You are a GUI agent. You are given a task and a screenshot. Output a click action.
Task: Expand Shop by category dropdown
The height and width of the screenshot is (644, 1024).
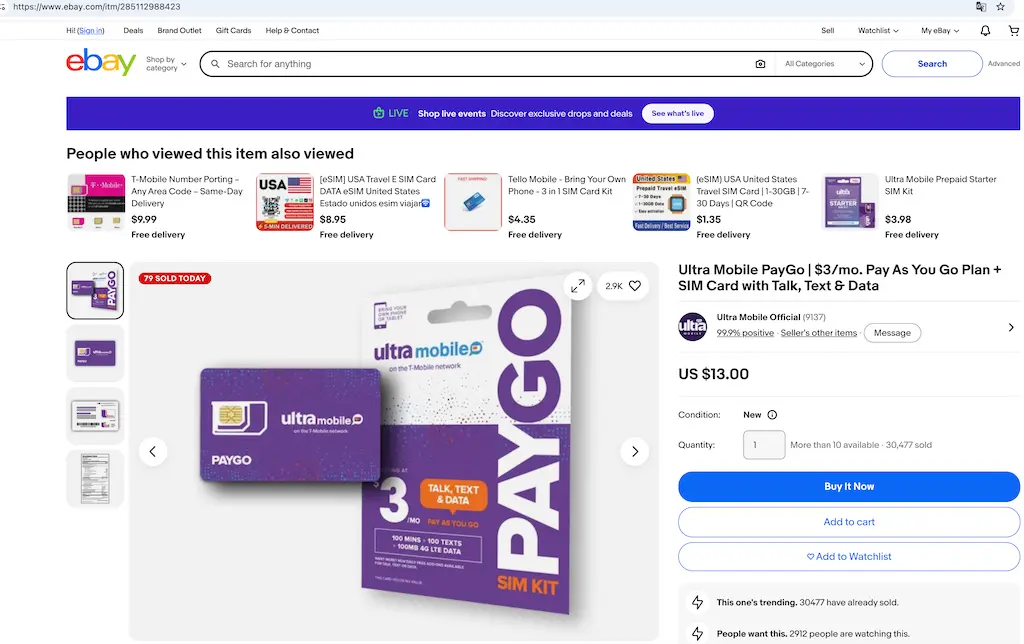[x=166, y=63]
